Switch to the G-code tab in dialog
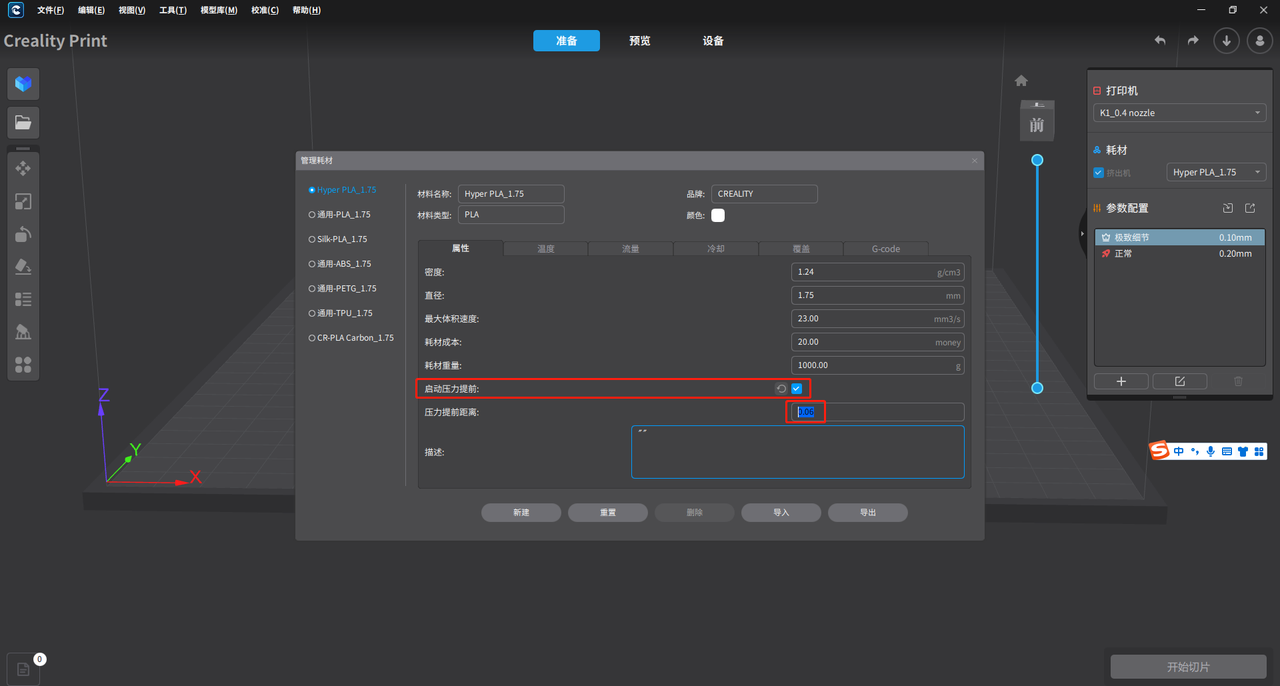 (886, 248)
